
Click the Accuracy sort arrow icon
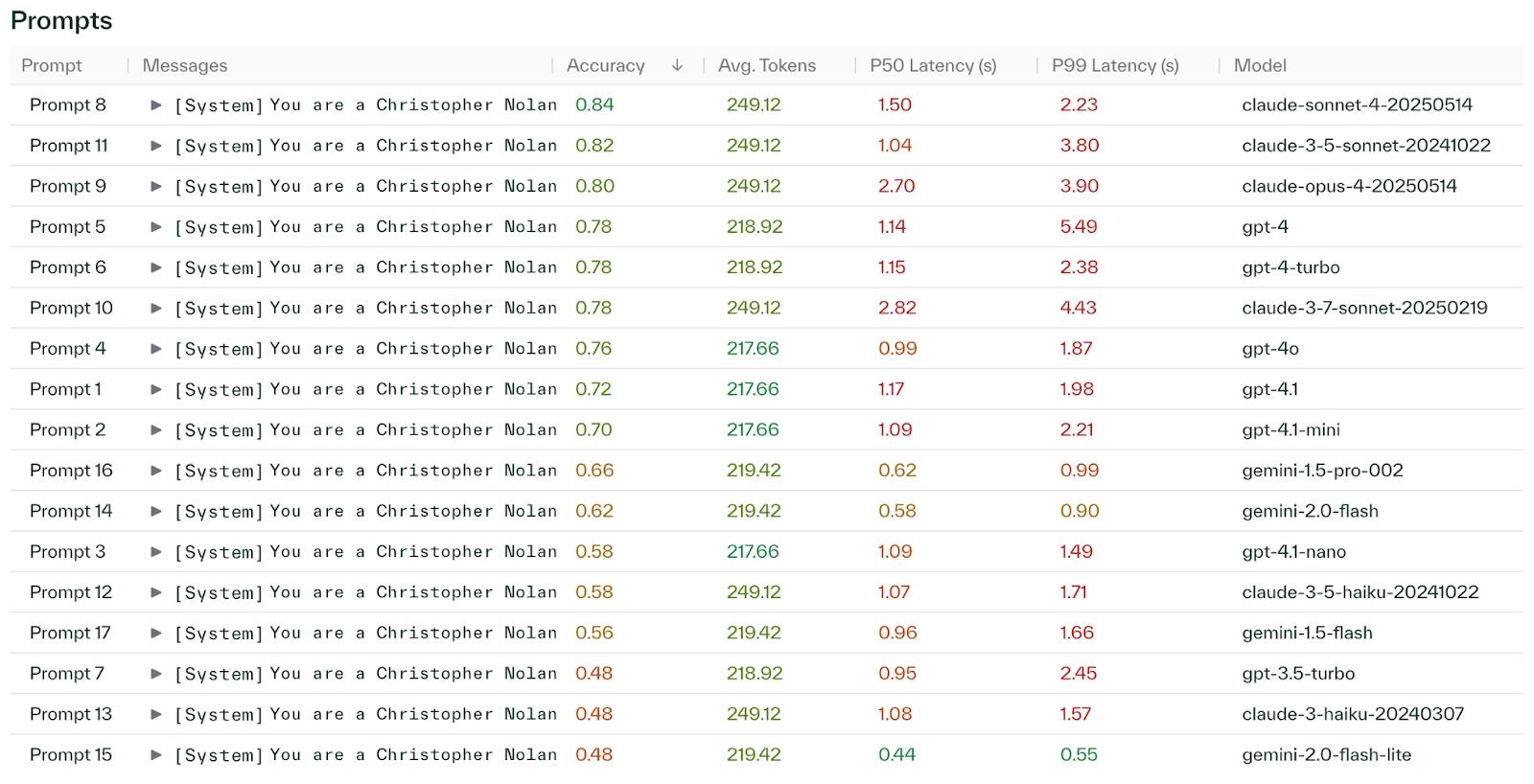(677, 65)
